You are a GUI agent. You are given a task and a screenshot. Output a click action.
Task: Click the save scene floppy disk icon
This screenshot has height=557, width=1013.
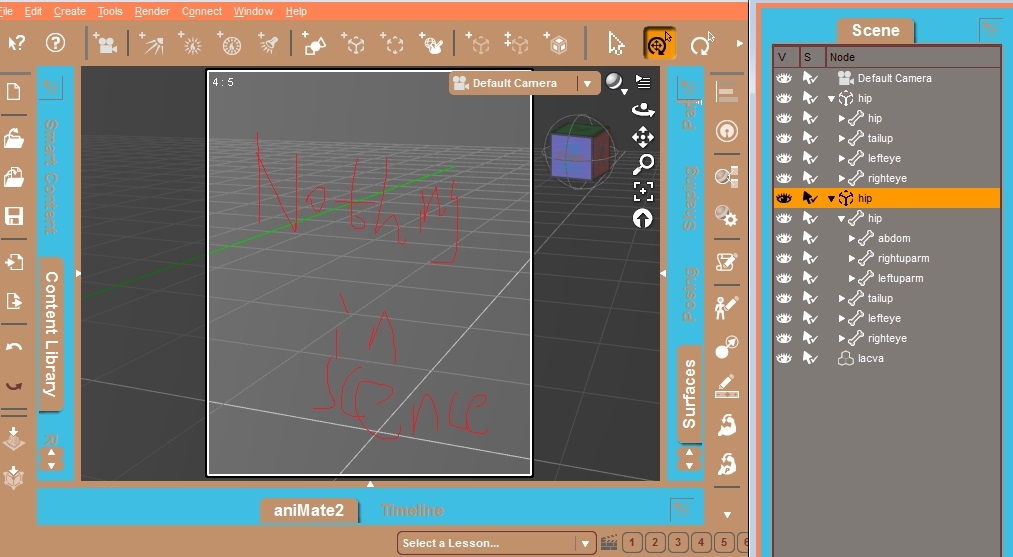(14, 217)
